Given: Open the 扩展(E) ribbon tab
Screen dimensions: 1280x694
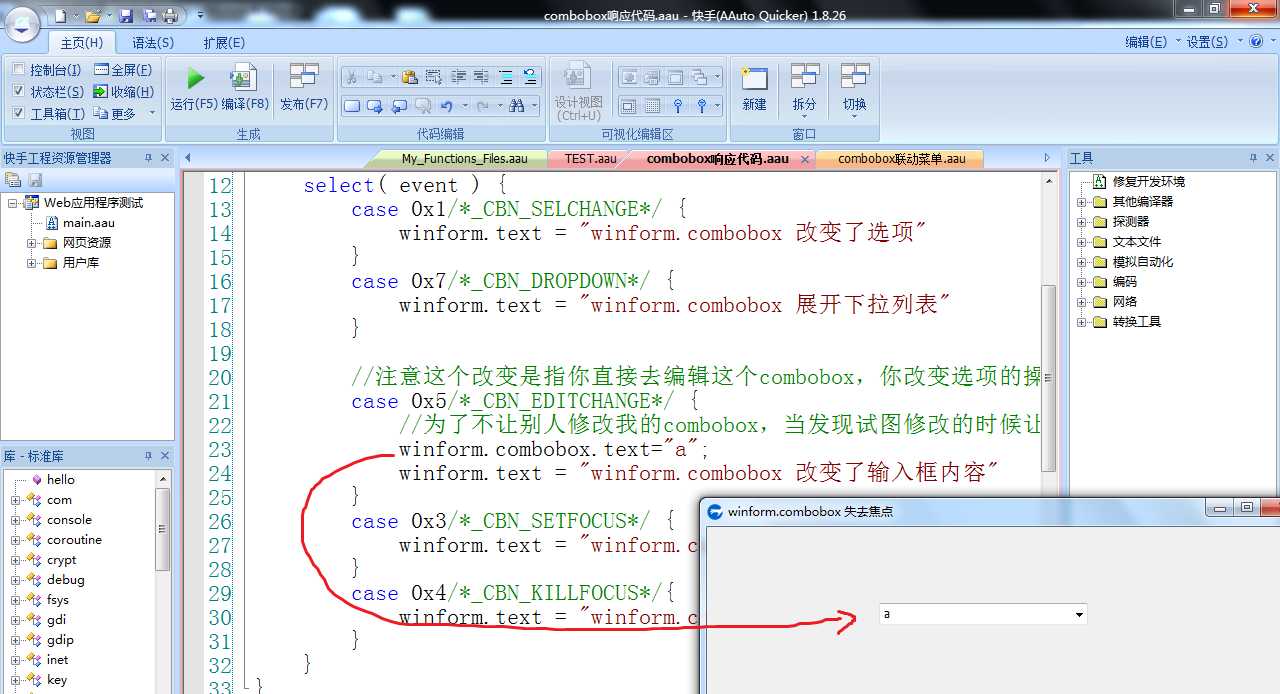Looking at the screenshot, I should coord(224,42).
